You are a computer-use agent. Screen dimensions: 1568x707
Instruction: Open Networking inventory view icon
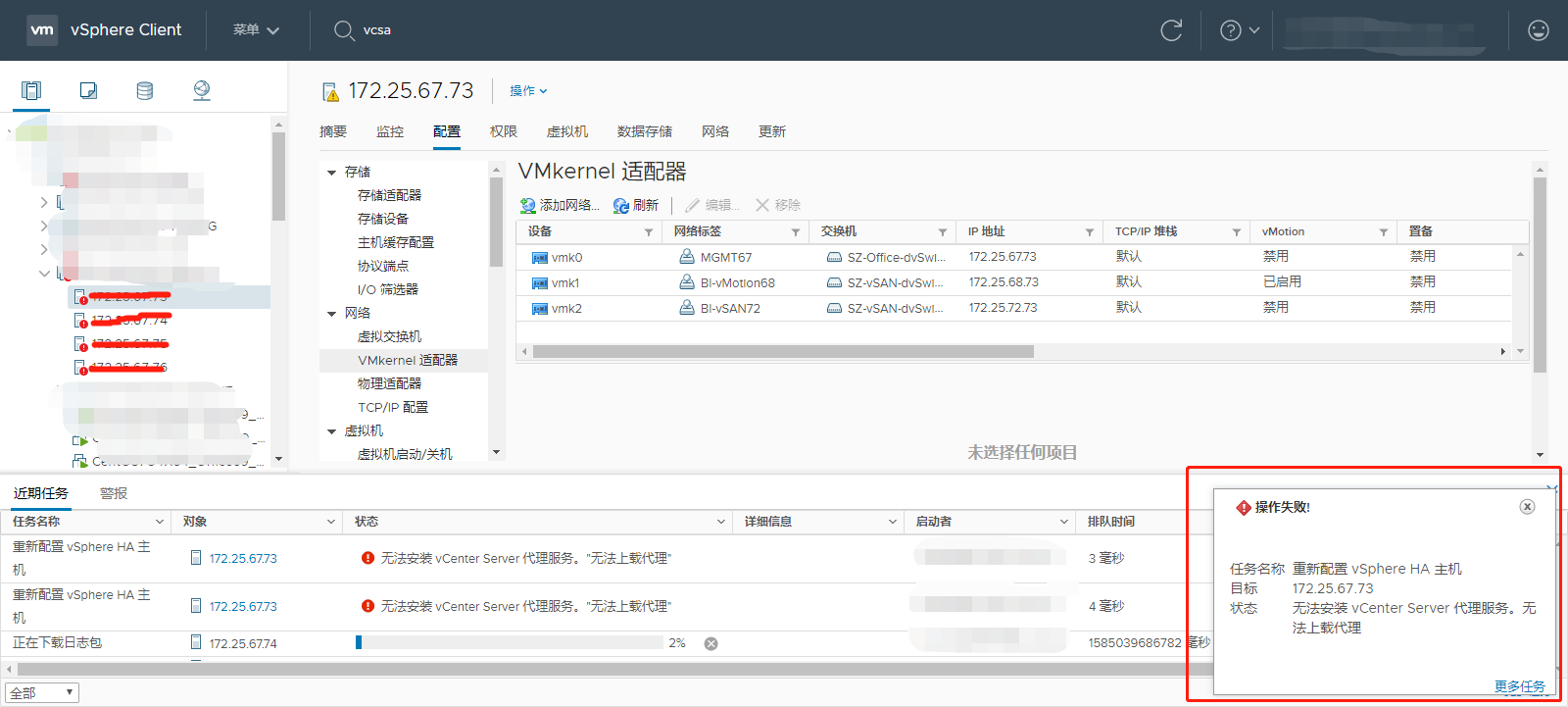(x=202, y=90)
